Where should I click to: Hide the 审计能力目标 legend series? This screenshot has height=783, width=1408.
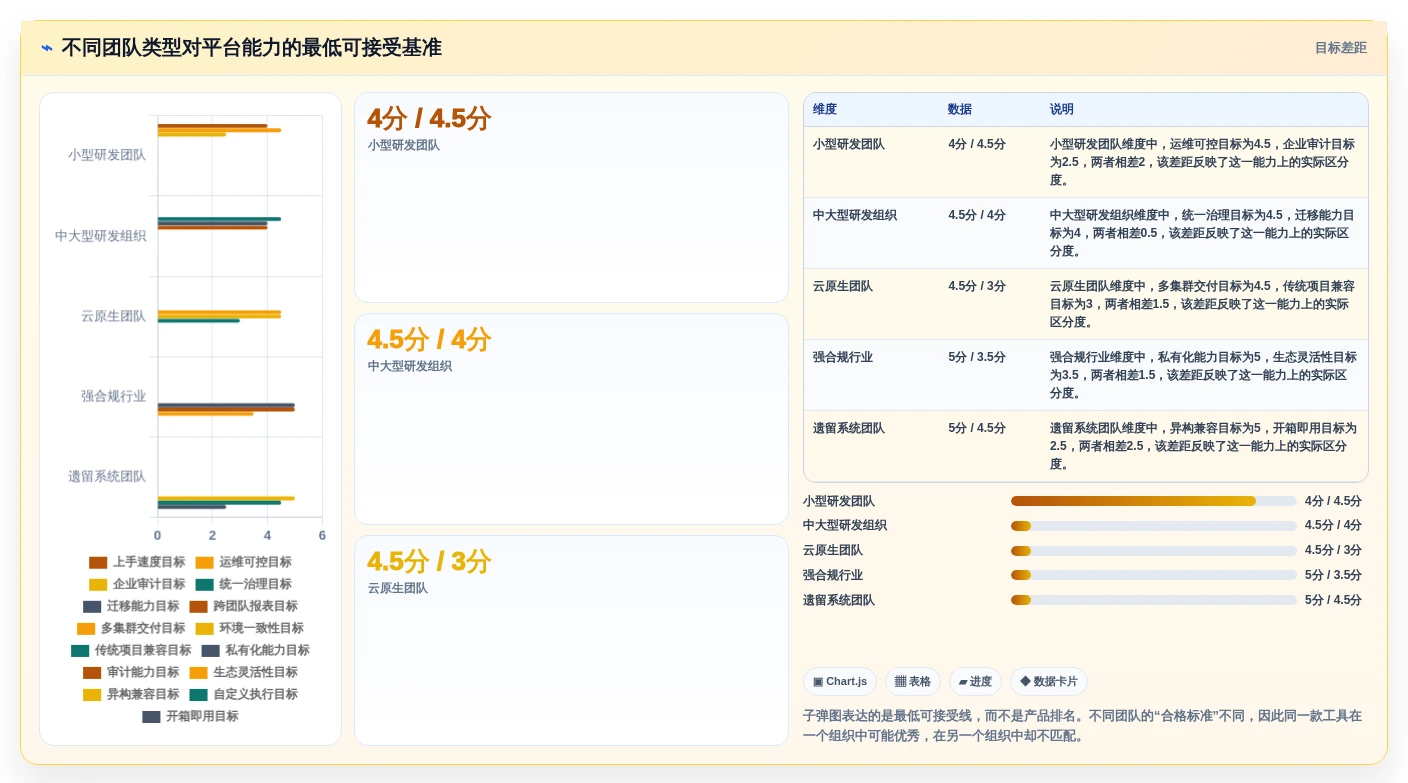[131, 672]
